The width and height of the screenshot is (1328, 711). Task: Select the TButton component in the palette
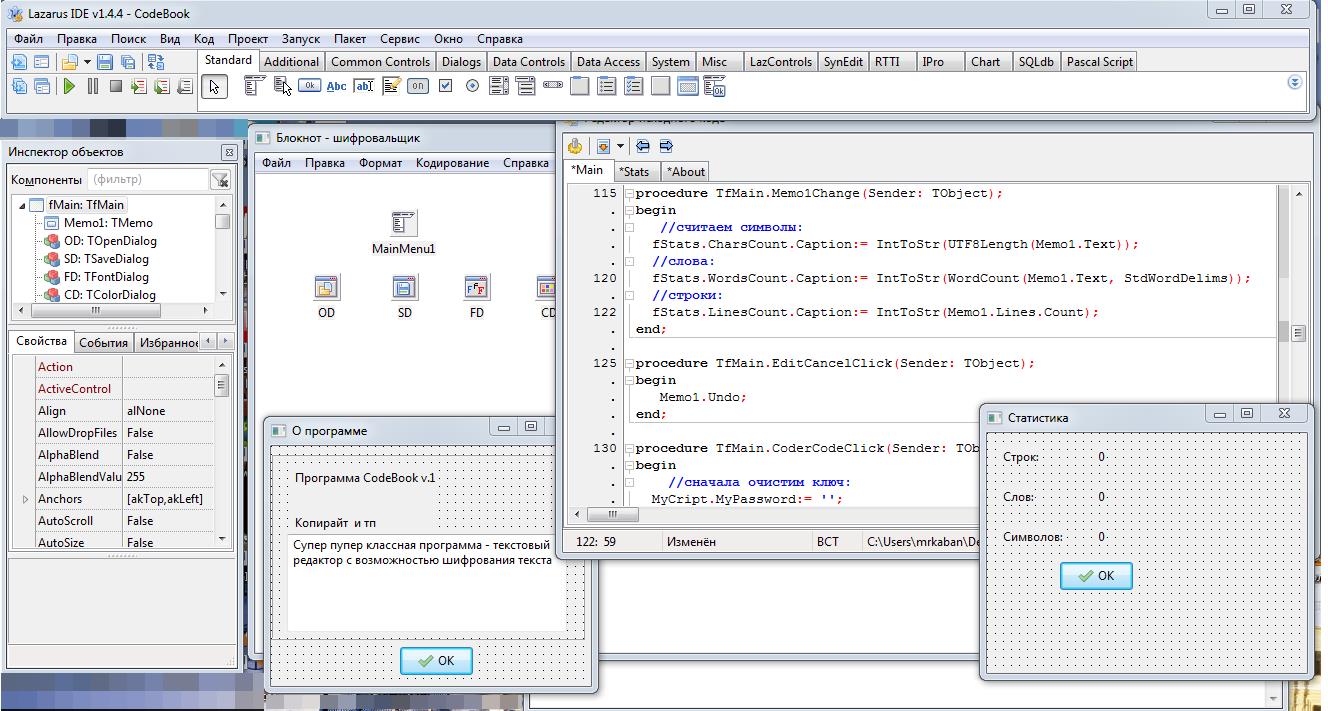pos(309,86)
